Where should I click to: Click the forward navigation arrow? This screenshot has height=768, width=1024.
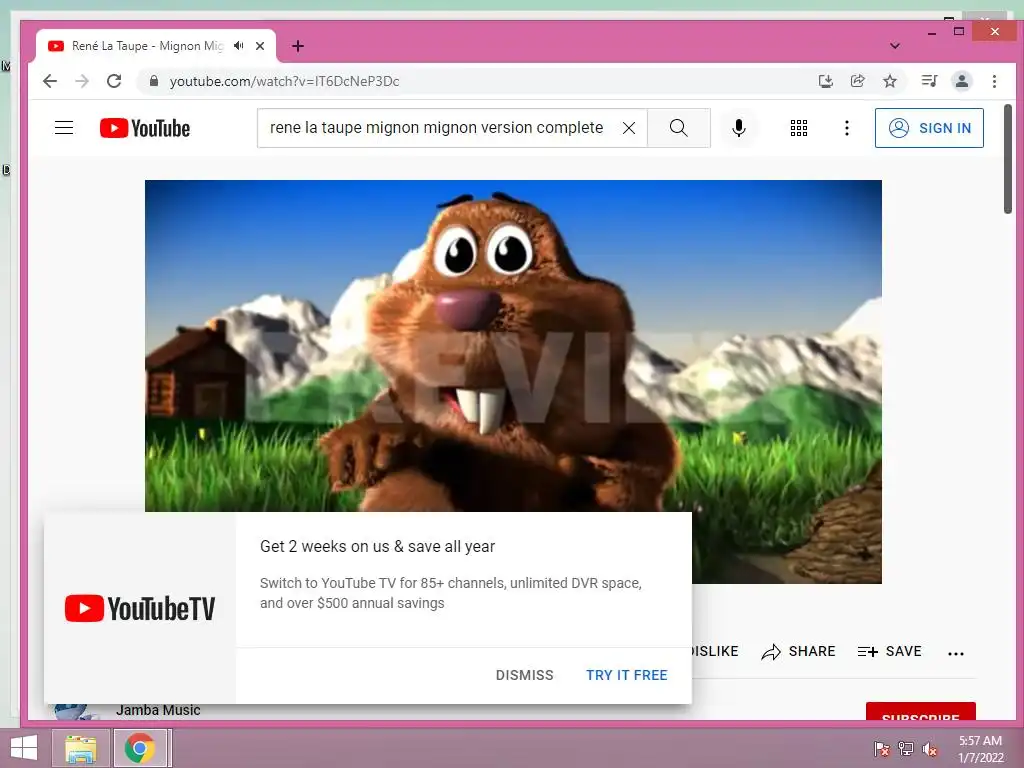(82, 81)
